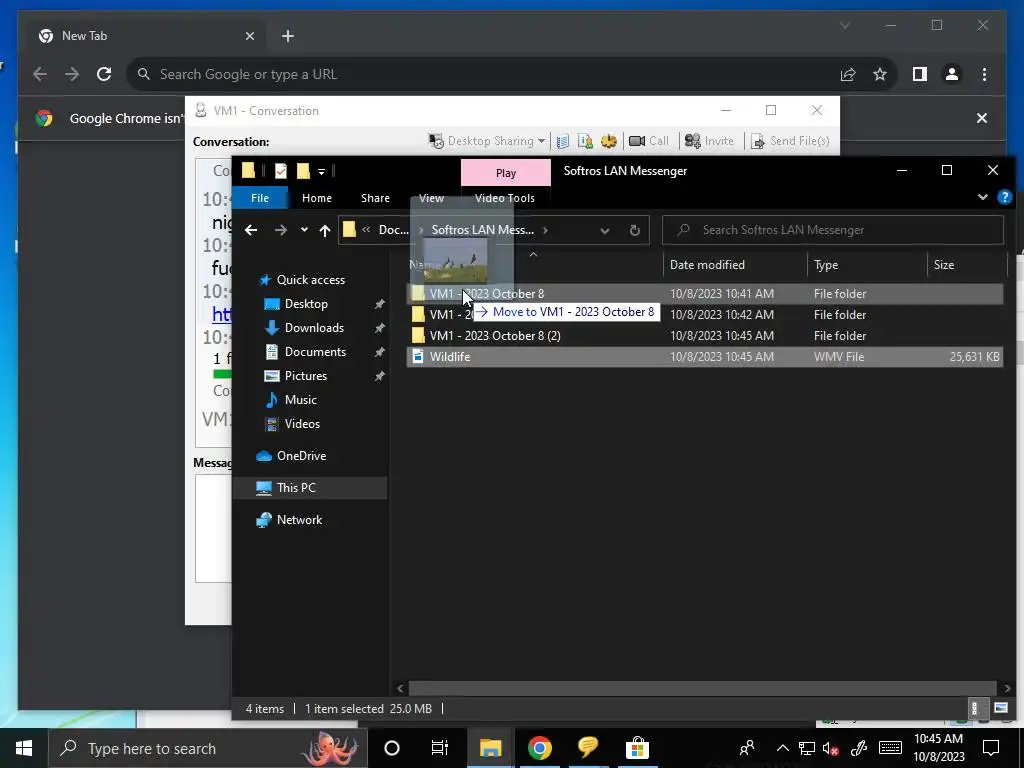Select Desktop under Quick access
Viewport: 1024px width, 768px height.
pyautogui.click(x=306, y=304)
